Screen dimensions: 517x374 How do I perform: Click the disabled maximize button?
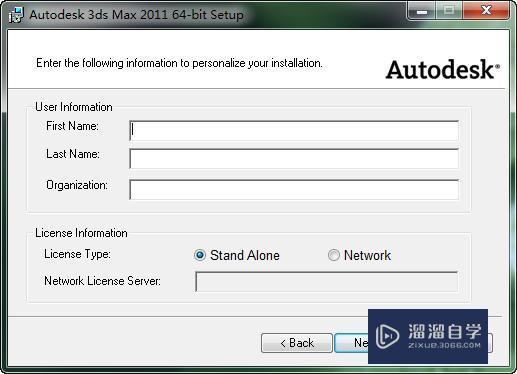coord(449,11)
